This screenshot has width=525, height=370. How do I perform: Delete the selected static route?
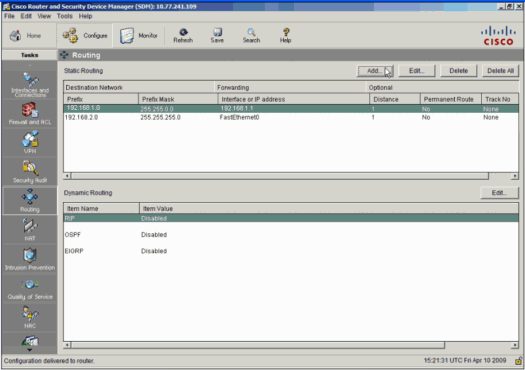click(x=458, y=71)
